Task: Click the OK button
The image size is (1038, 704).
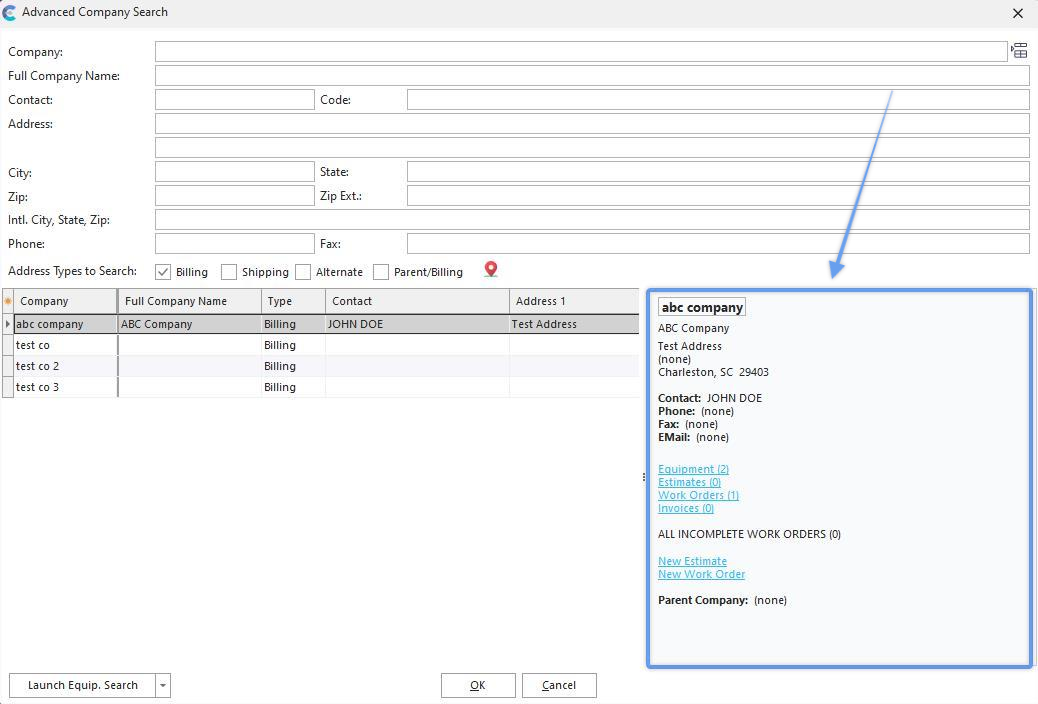Action: click(478, 685)
